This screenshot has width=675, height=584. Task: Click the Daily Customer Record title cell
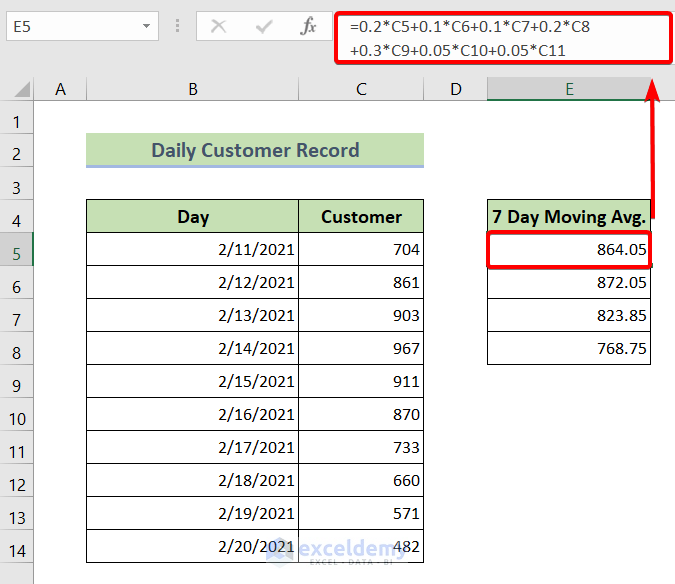click(x=255, y=151)
